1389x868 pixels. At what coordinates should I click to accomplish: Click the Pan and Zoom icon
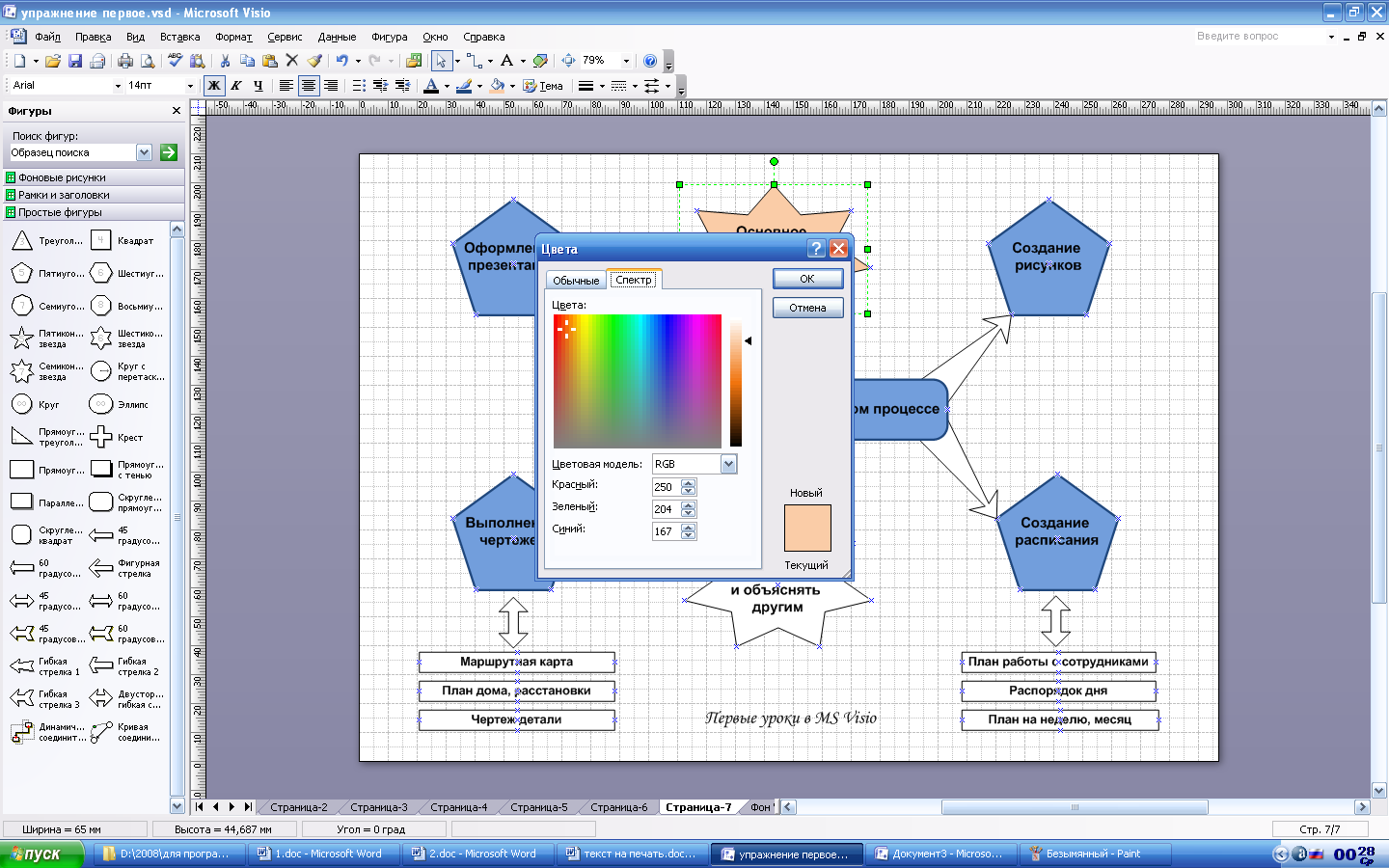pos(569,61)
